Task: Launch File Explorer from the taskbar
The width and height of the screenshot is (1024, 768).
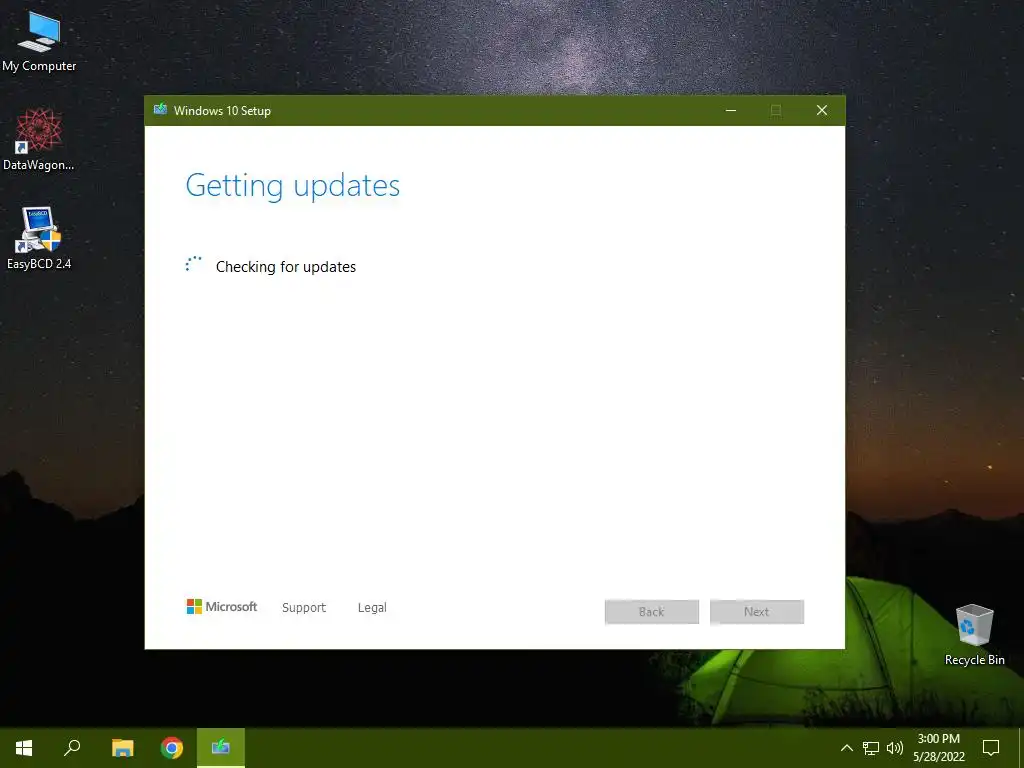Action: (x=122, y=748)
